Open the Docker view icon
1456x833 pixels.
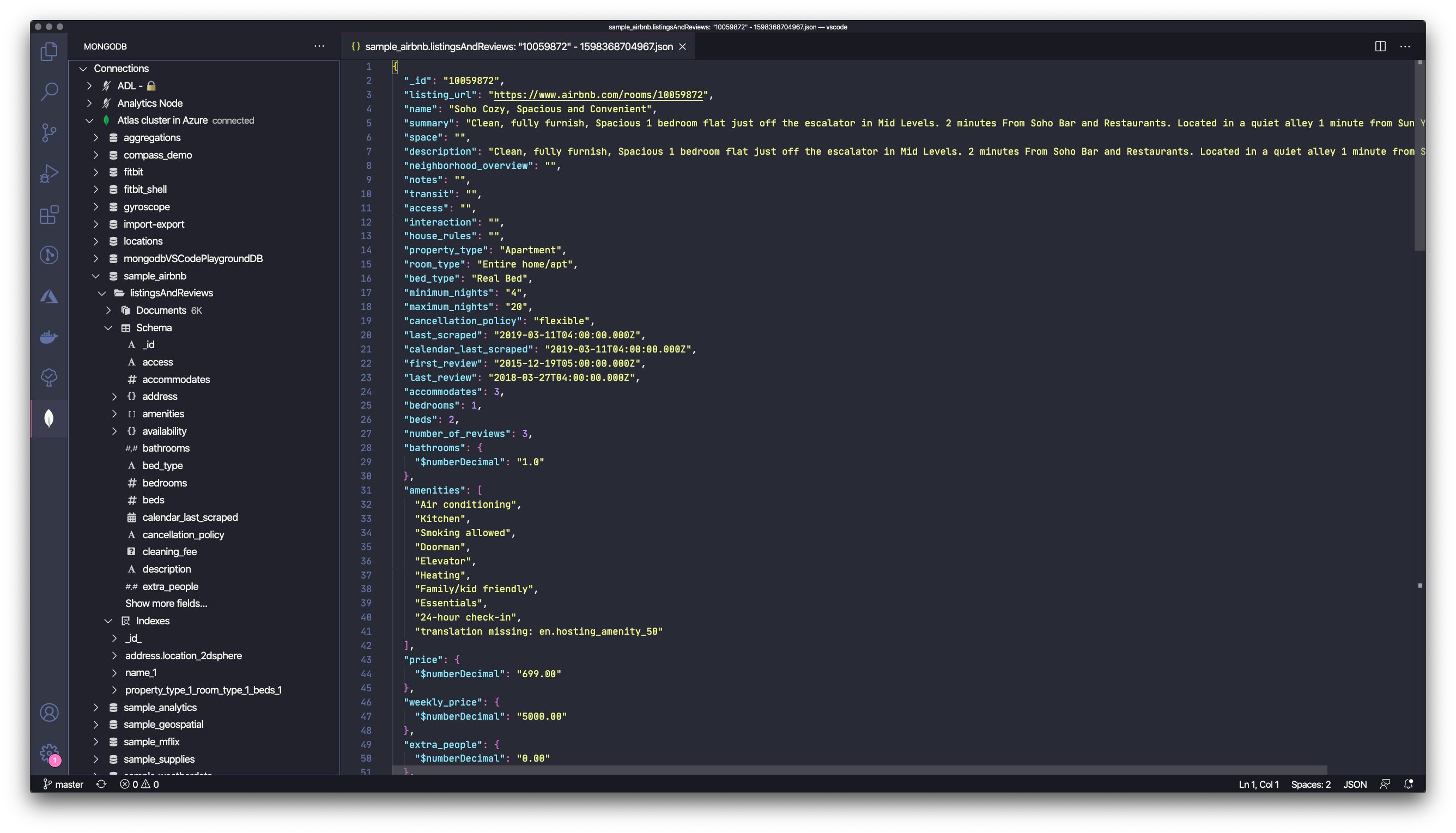(49, 337)
